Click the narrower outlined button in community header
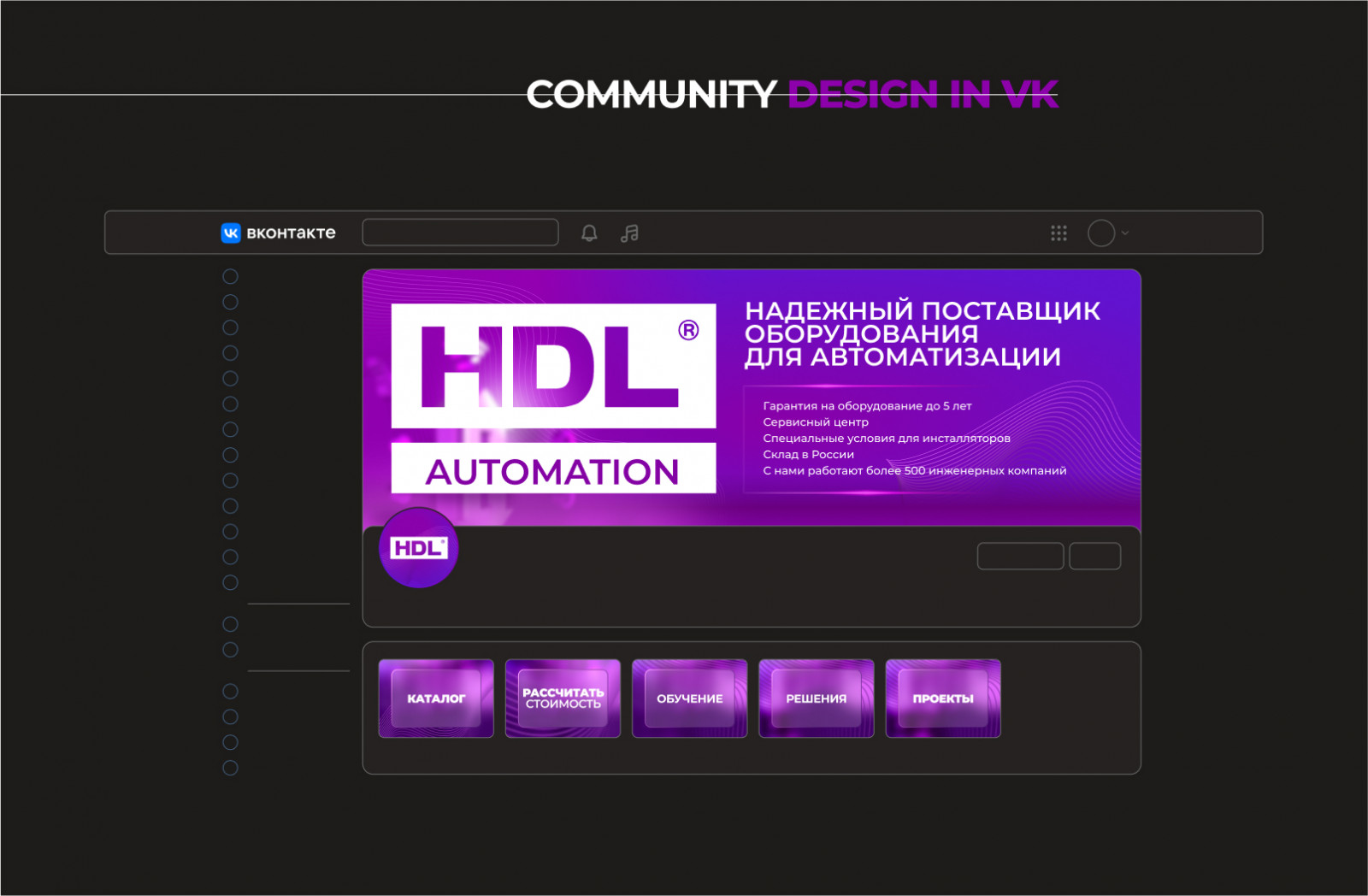 click(x=1094, y=556)
